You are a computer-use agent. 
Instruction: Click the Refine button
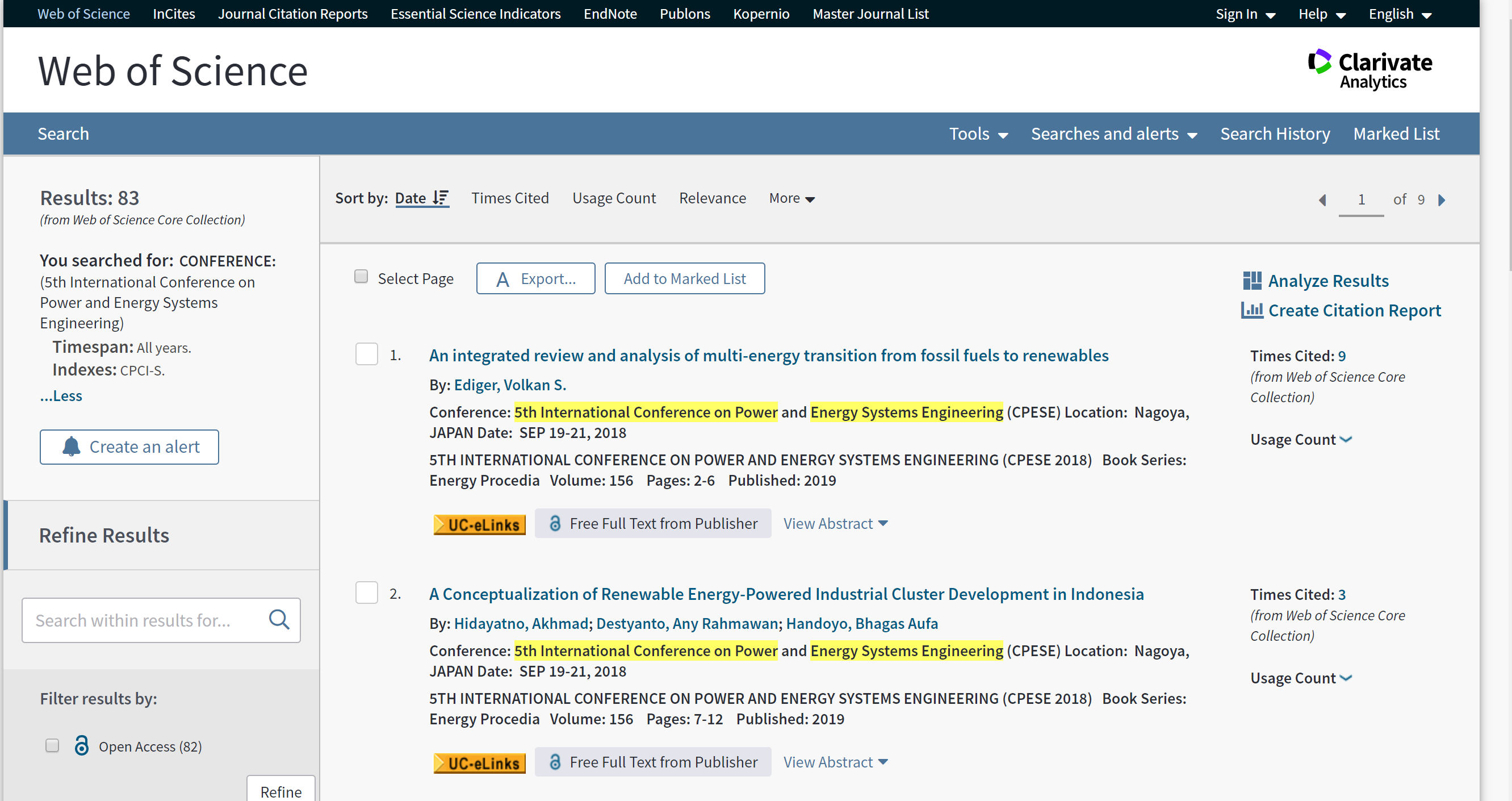tap(280, 790)
